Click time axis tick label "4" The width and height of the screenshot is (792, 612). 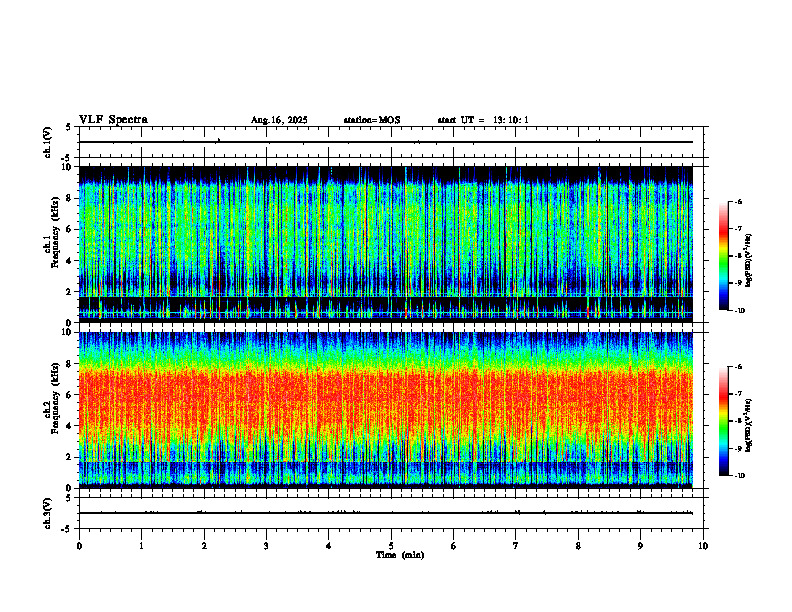pyautogui.click(x=329, y=546)
